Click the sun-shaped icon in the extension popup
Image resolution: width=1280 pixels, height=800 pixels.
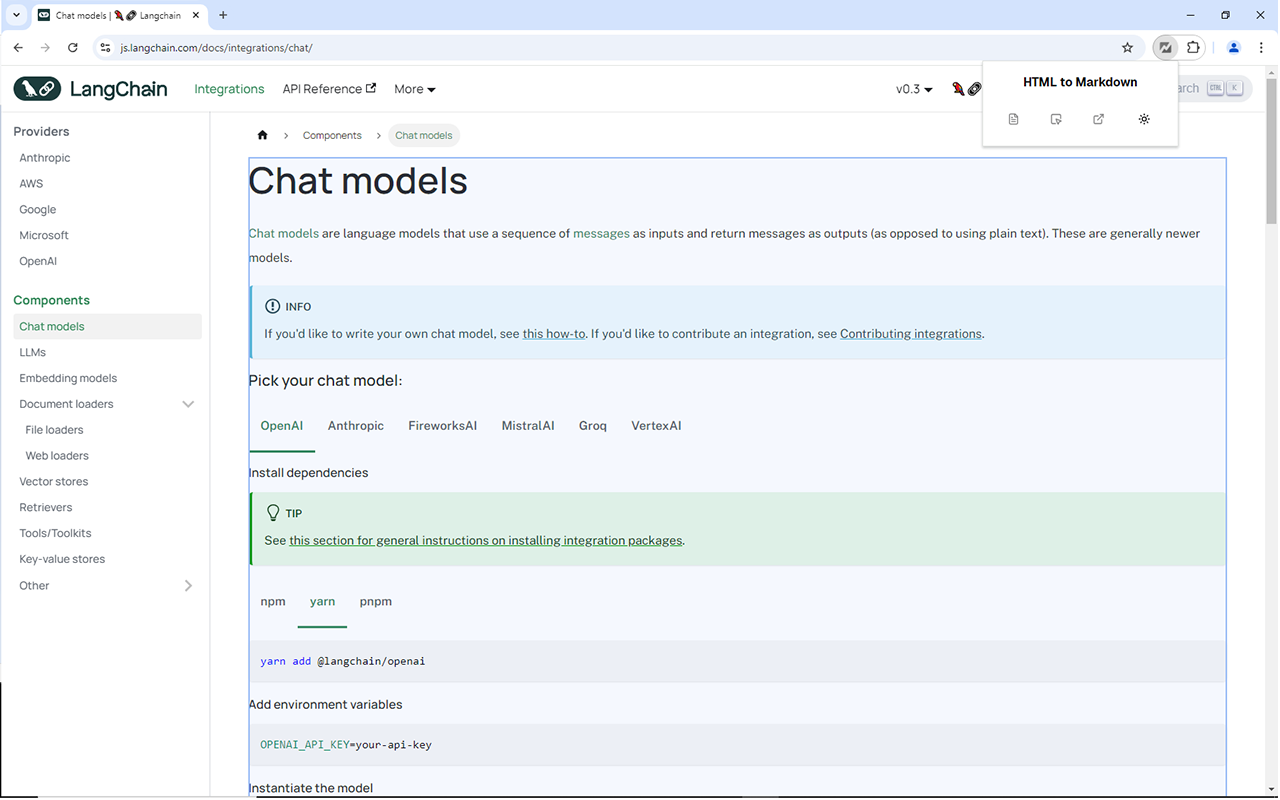tap(1144, 119)
